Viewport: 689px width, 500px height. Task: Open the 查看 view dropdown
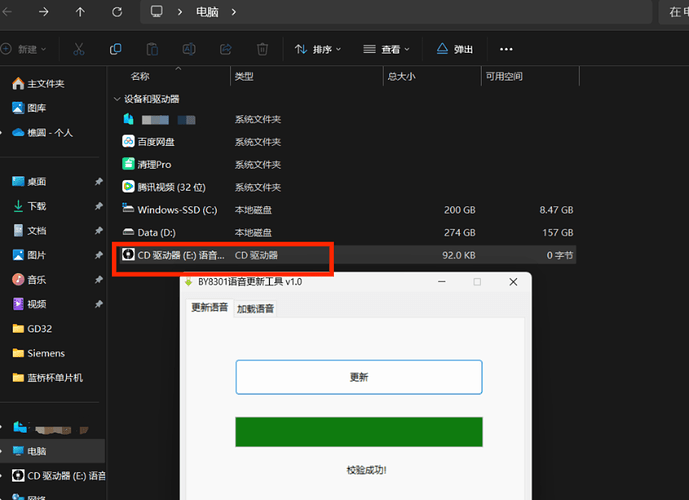tap(386, 49)
